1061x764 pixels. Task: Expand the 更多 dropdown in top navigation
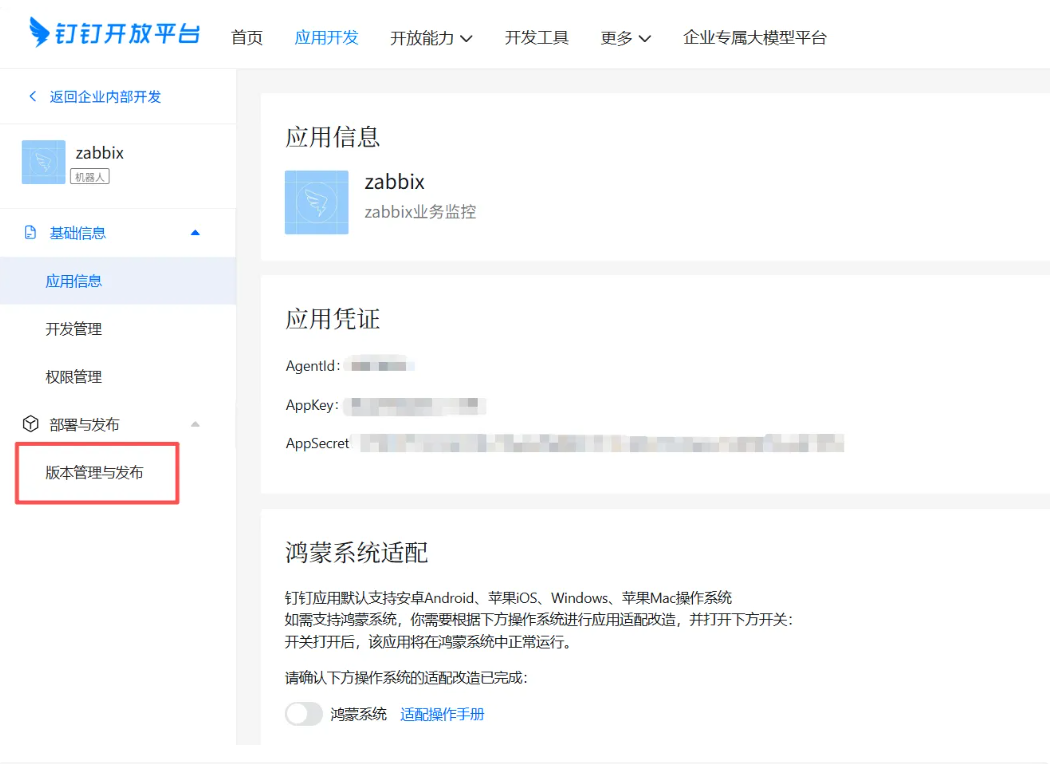[625, 38]
